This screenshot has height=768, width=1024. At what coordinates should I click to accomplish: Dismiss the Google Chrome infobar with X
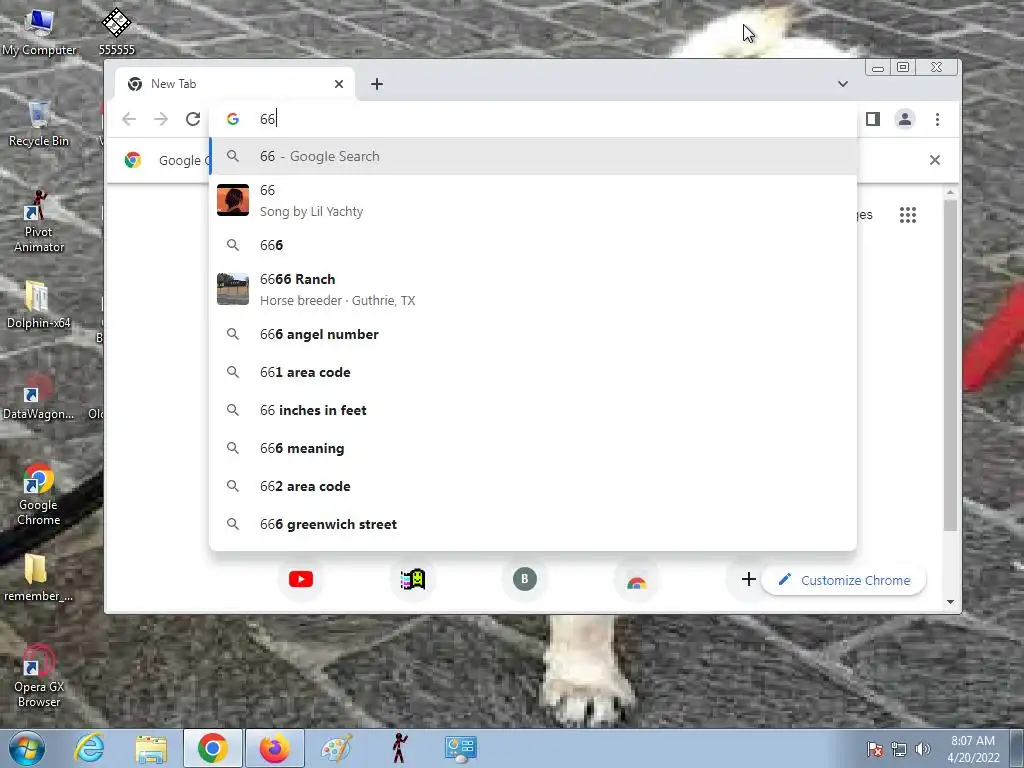[x=935, y=160]
